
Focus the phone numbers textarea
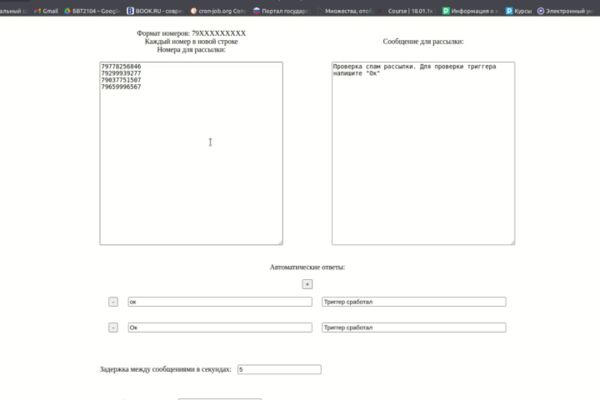191,153
